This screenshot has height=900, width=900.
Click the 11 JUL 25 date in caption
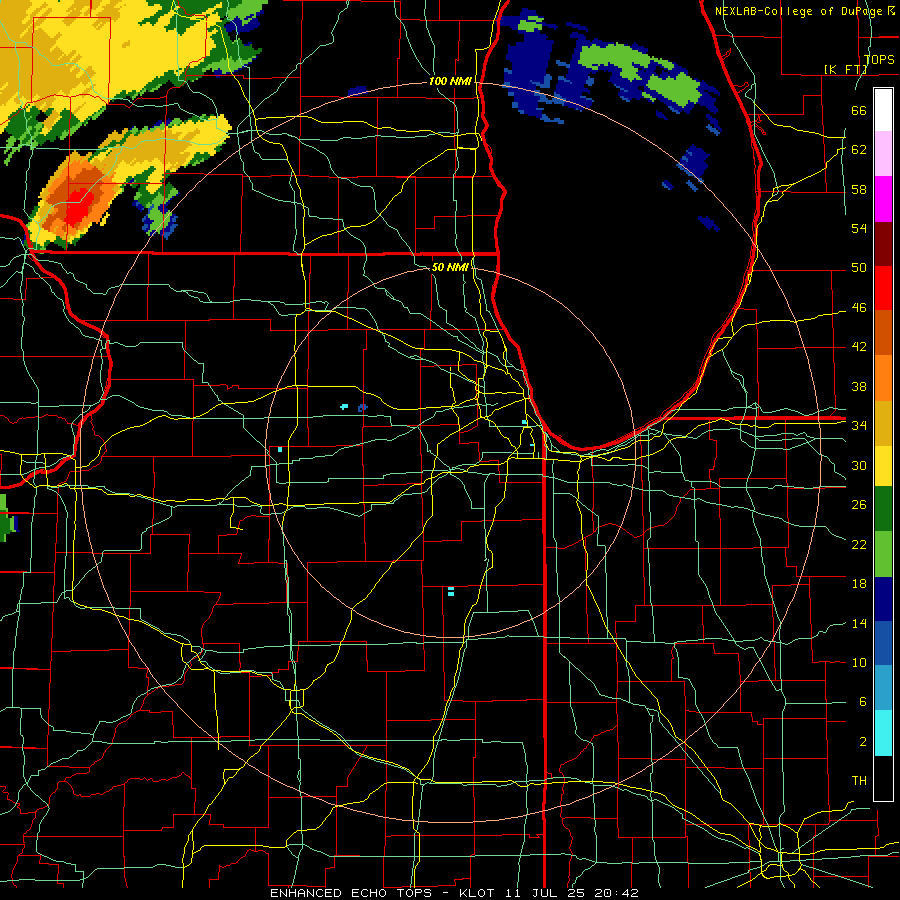545,893
